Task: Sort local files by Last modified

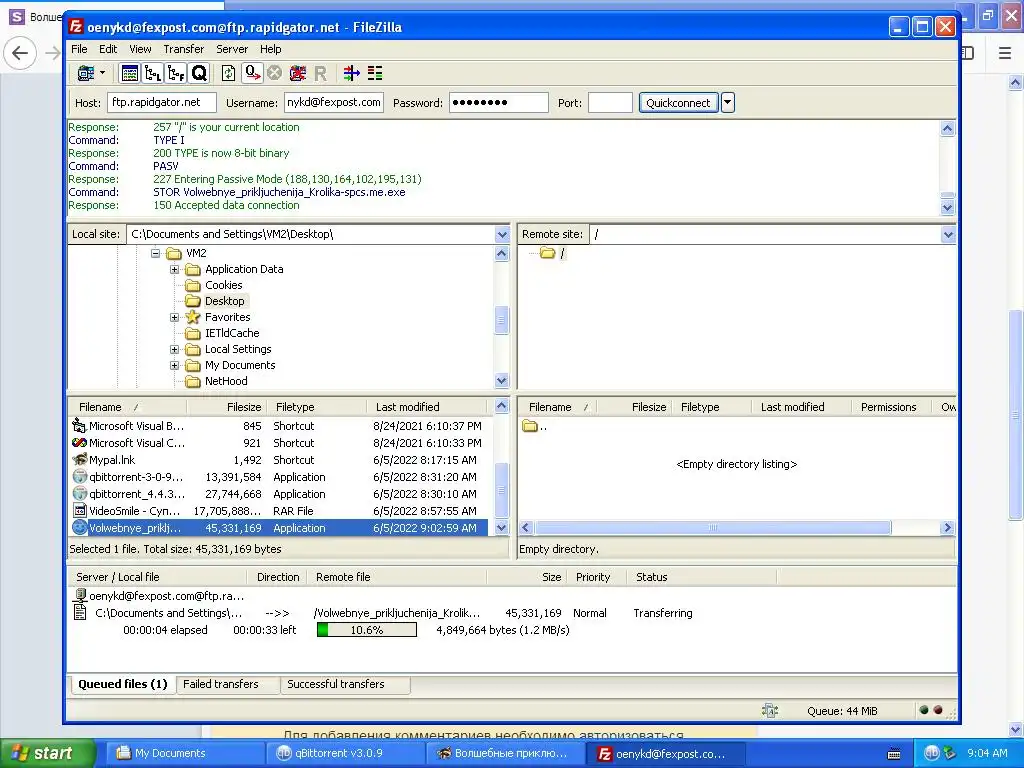Action: click(x=426, y=407)
